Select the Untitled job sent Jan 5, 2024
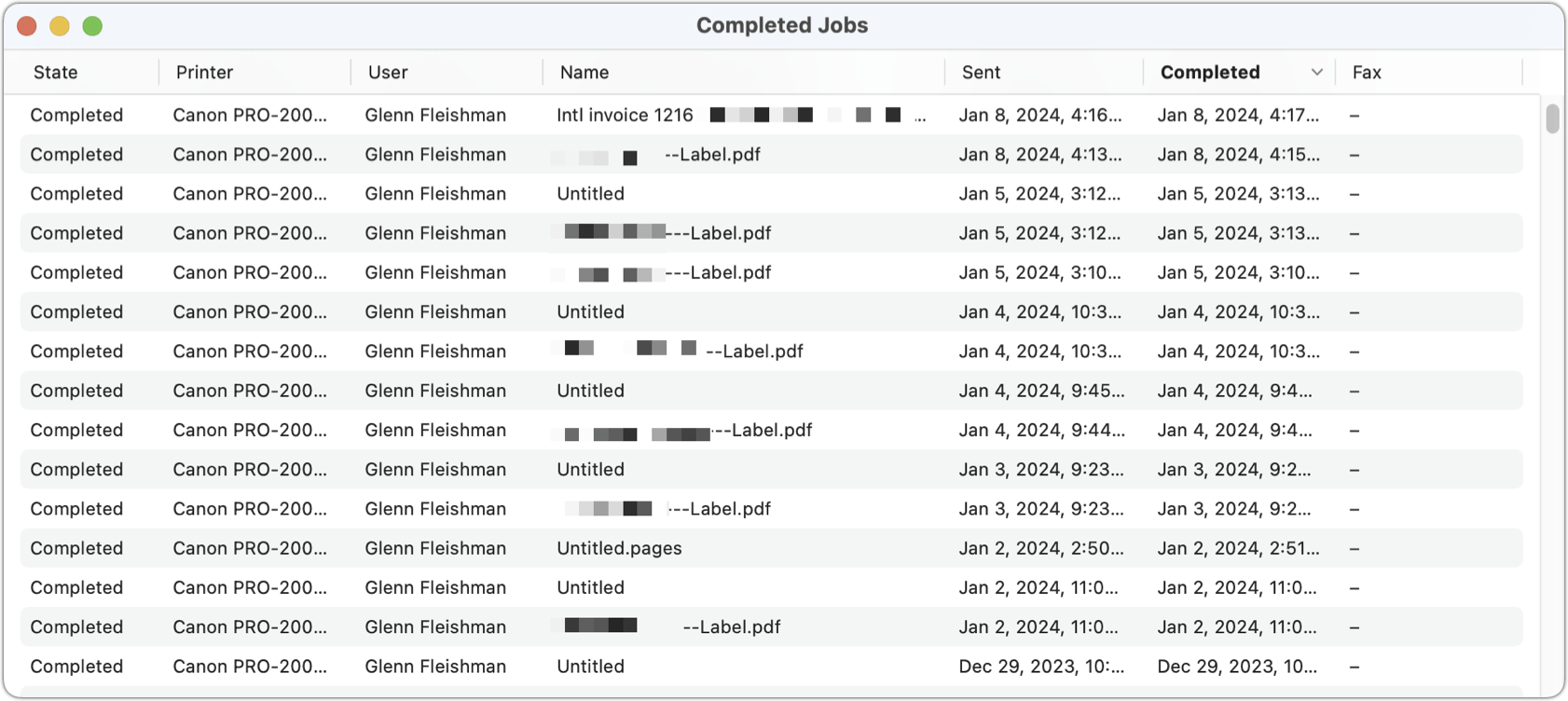 (x=590, y=193)
